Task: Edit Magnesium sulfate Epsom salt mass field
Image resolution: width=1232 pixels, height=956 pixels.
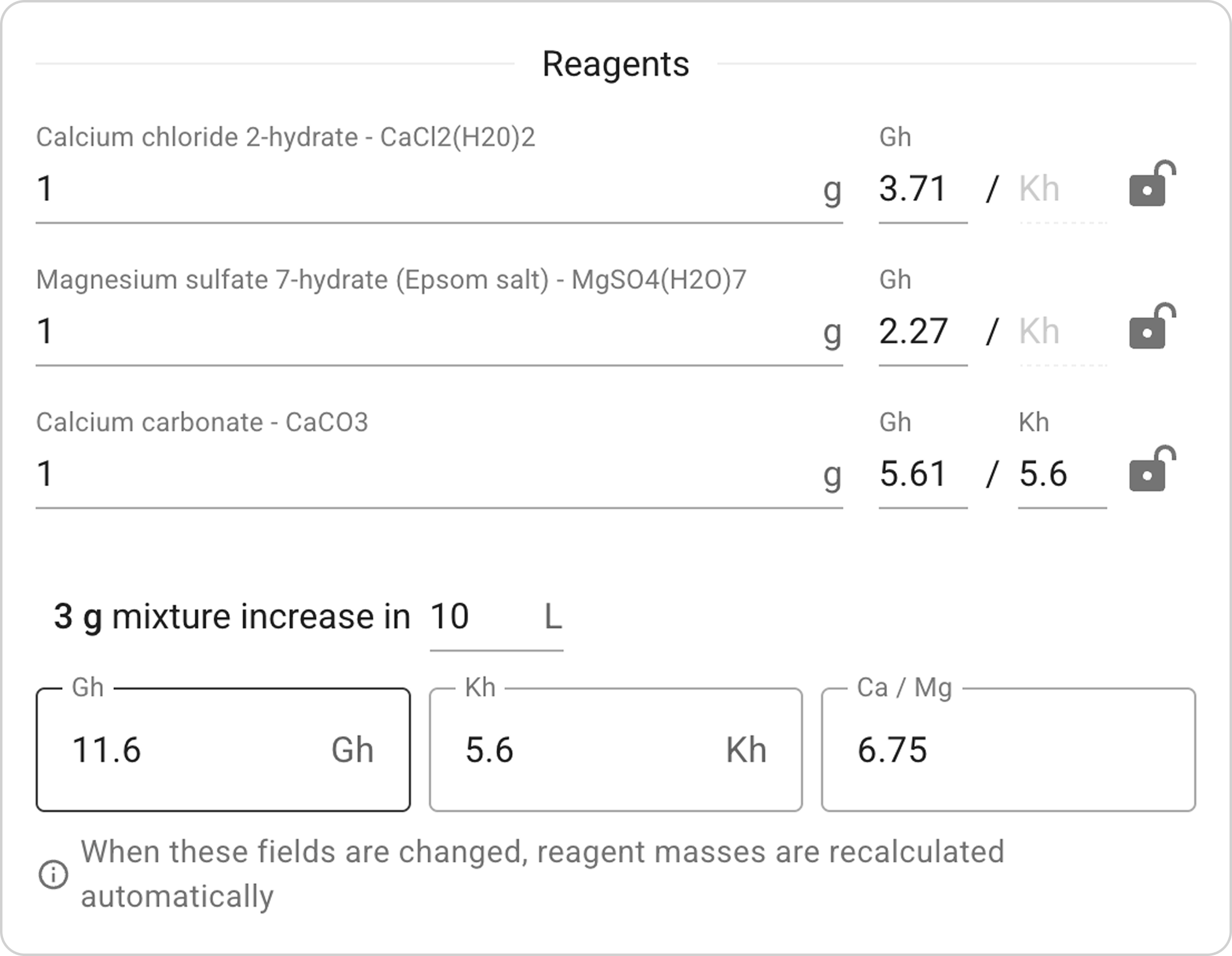Action: (x=425, y=331)
